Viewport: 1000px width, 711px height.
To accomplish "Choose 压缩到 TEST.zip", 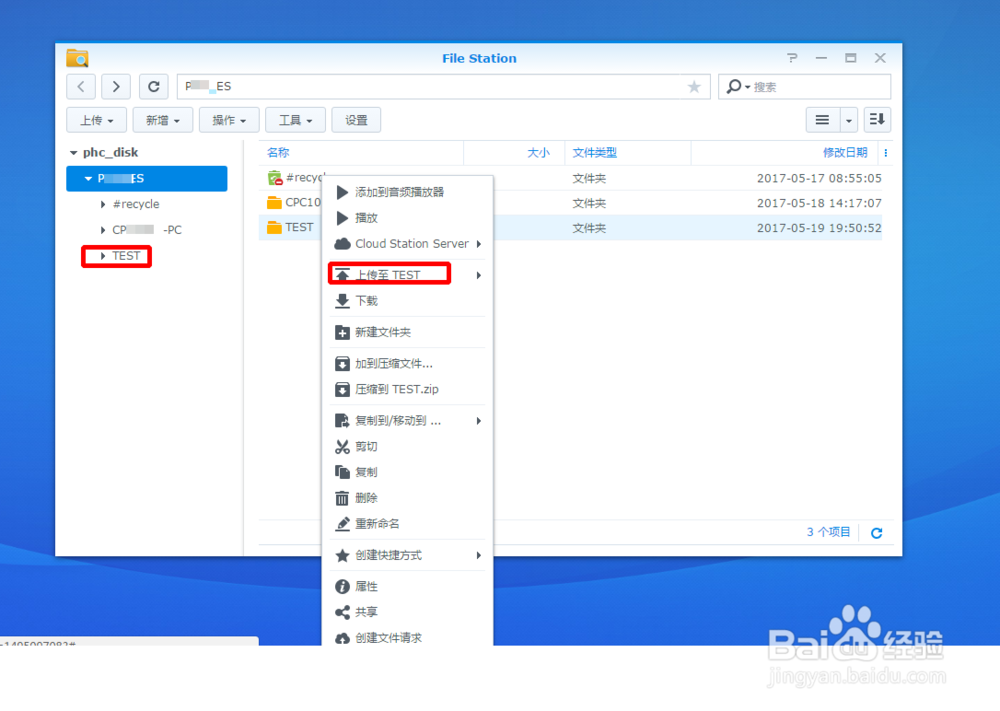I will coord(407,389).
